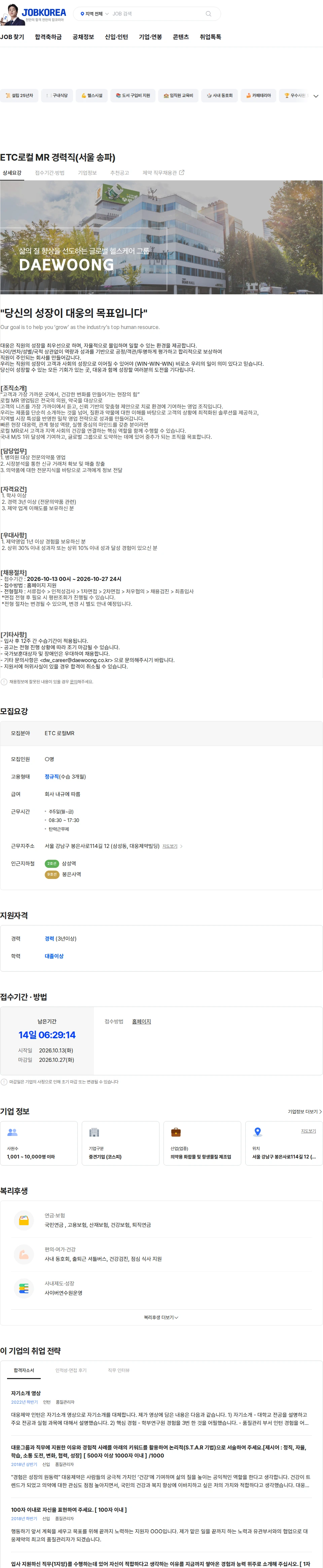The height and width of the screenshot is (1568, 323).
Task: Click the 정규직 employment type link
Action: coord(52,777)
